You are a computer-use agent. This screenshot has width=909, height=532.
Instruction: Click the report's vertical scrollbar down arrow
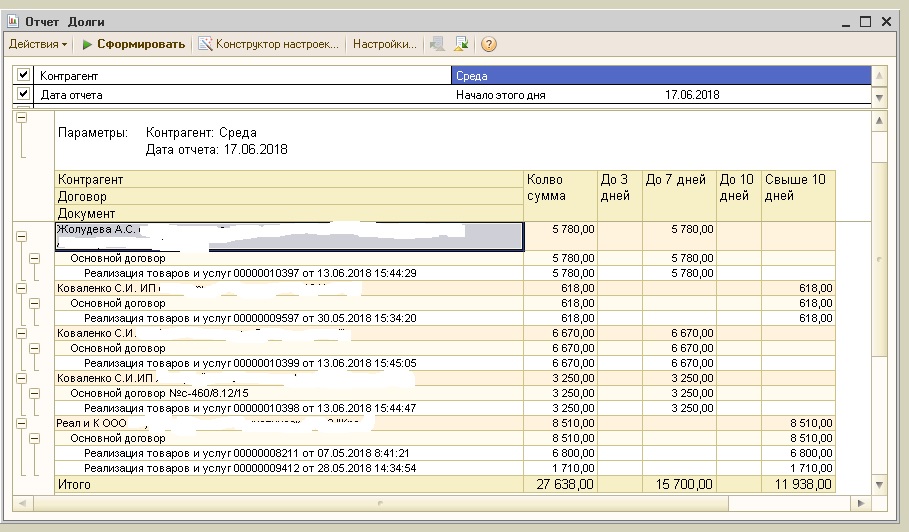[879, 485]
